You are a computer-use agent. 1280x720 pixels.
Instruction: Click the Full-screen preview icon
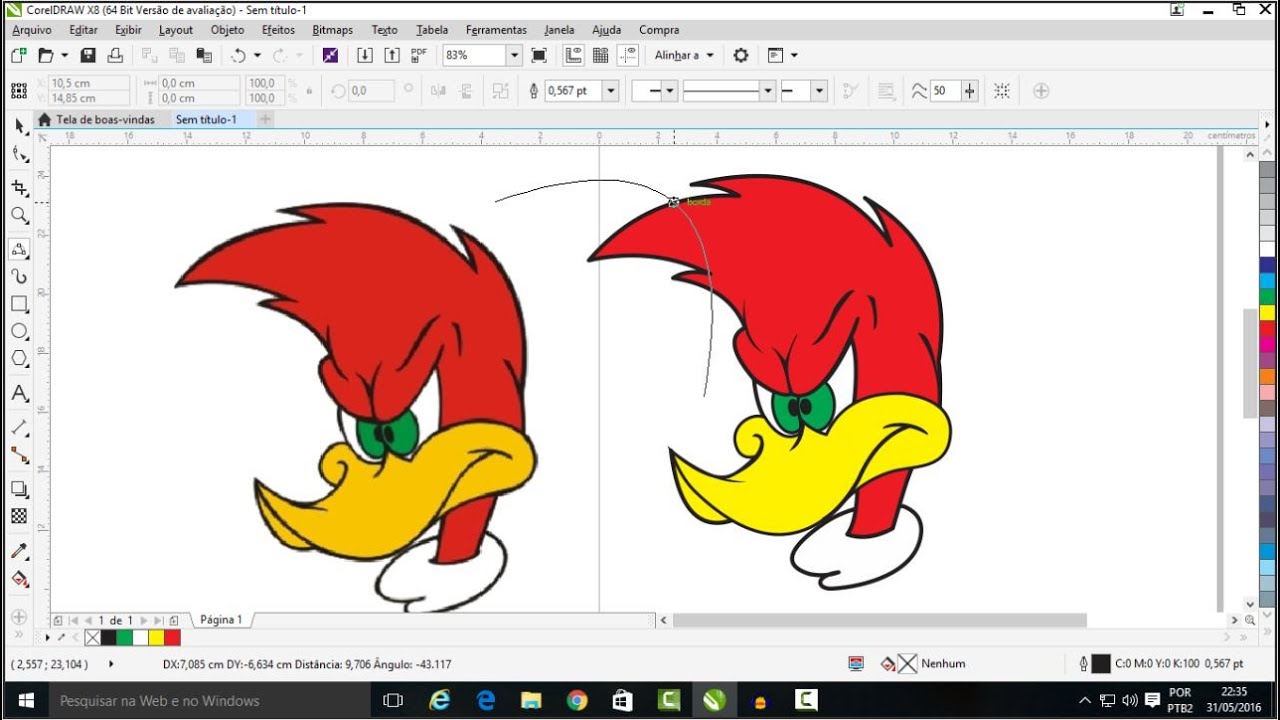pyautogui.click(x=539, y=56)
